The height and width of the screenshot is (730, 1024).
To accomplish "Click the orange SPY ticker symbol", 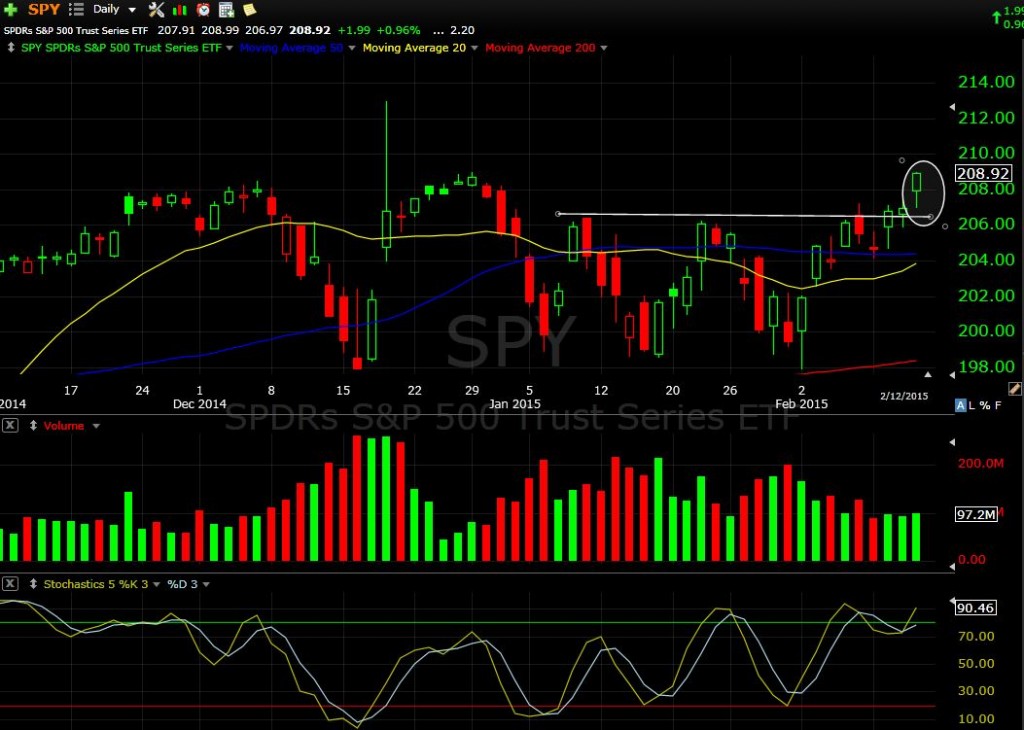I will (44, 9).
